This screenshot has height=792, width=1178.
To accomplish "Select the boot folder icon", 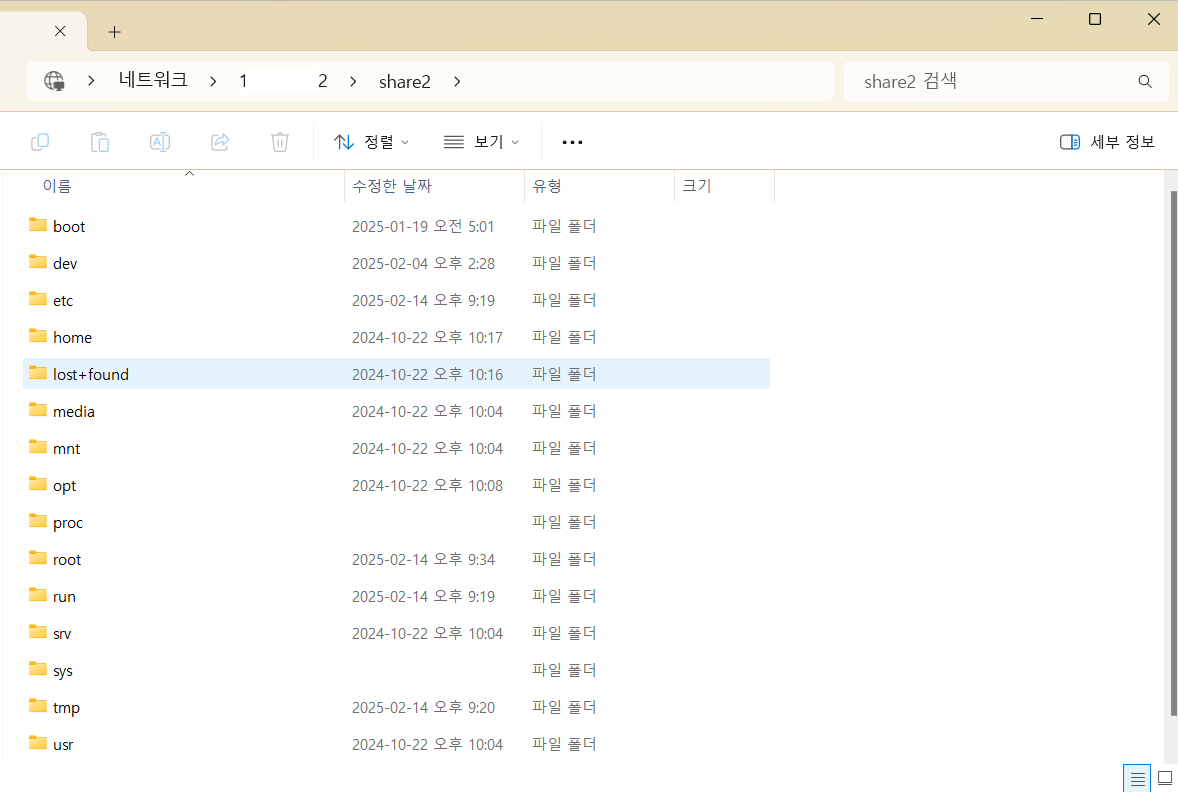I will 38,225.
